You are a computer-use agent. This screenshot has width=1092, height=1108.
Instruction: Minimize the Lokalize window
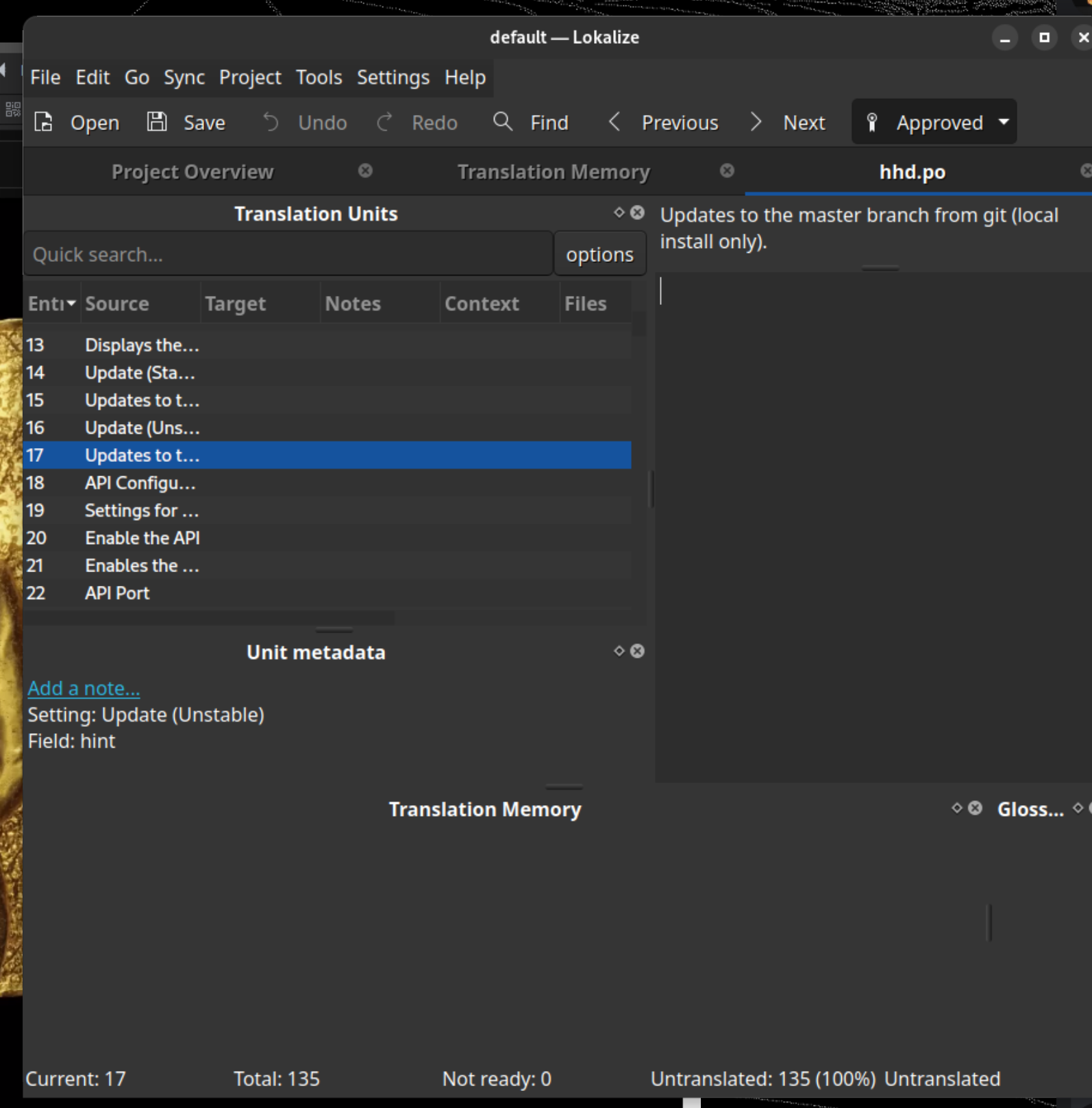pos(1005,38)
